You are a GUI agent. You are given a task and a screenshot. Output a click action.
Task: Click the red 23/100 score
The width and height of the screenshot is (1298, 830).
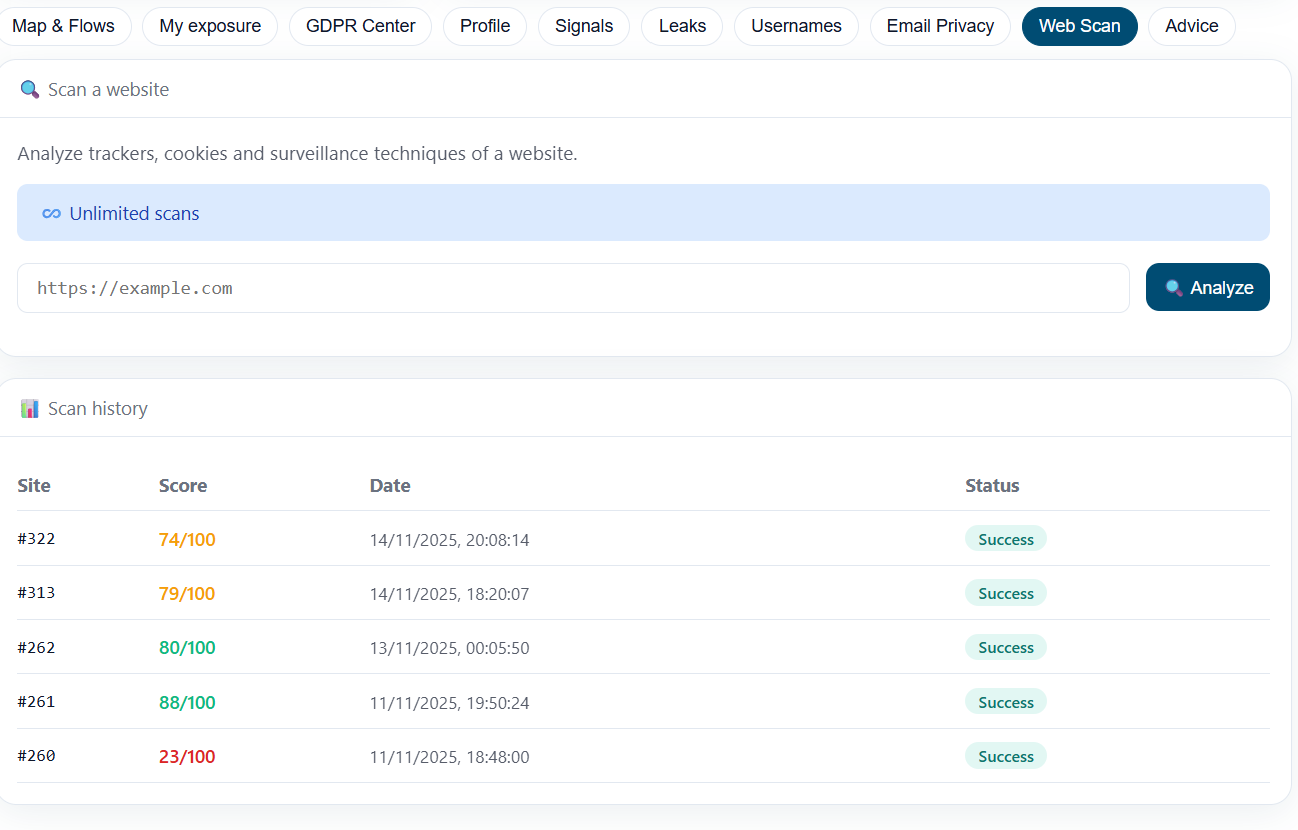tap(187, 757)
